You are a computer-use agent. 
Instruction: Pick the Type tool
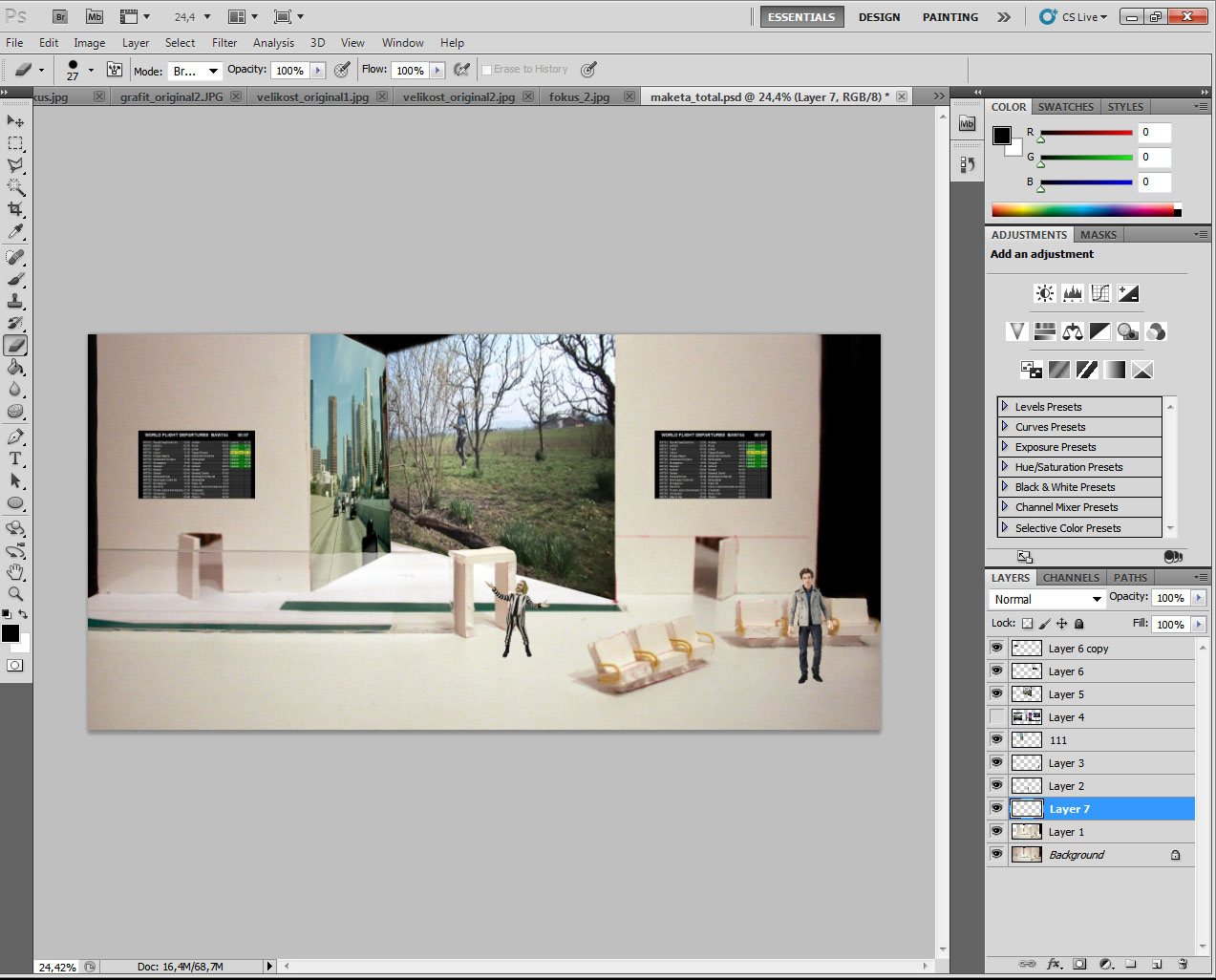pyautogui.click(x=15, y=459)
